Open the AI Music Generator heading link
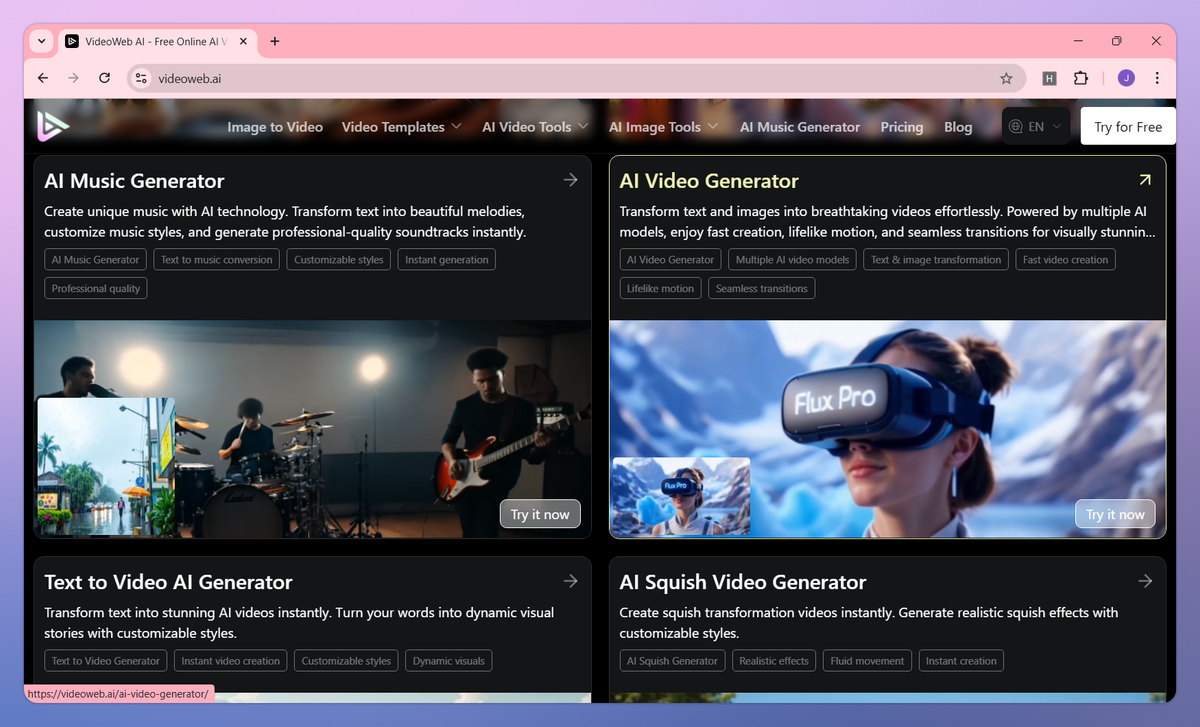Image resolution: width=1200 pixels, height=727 pixels. point(134,181)
